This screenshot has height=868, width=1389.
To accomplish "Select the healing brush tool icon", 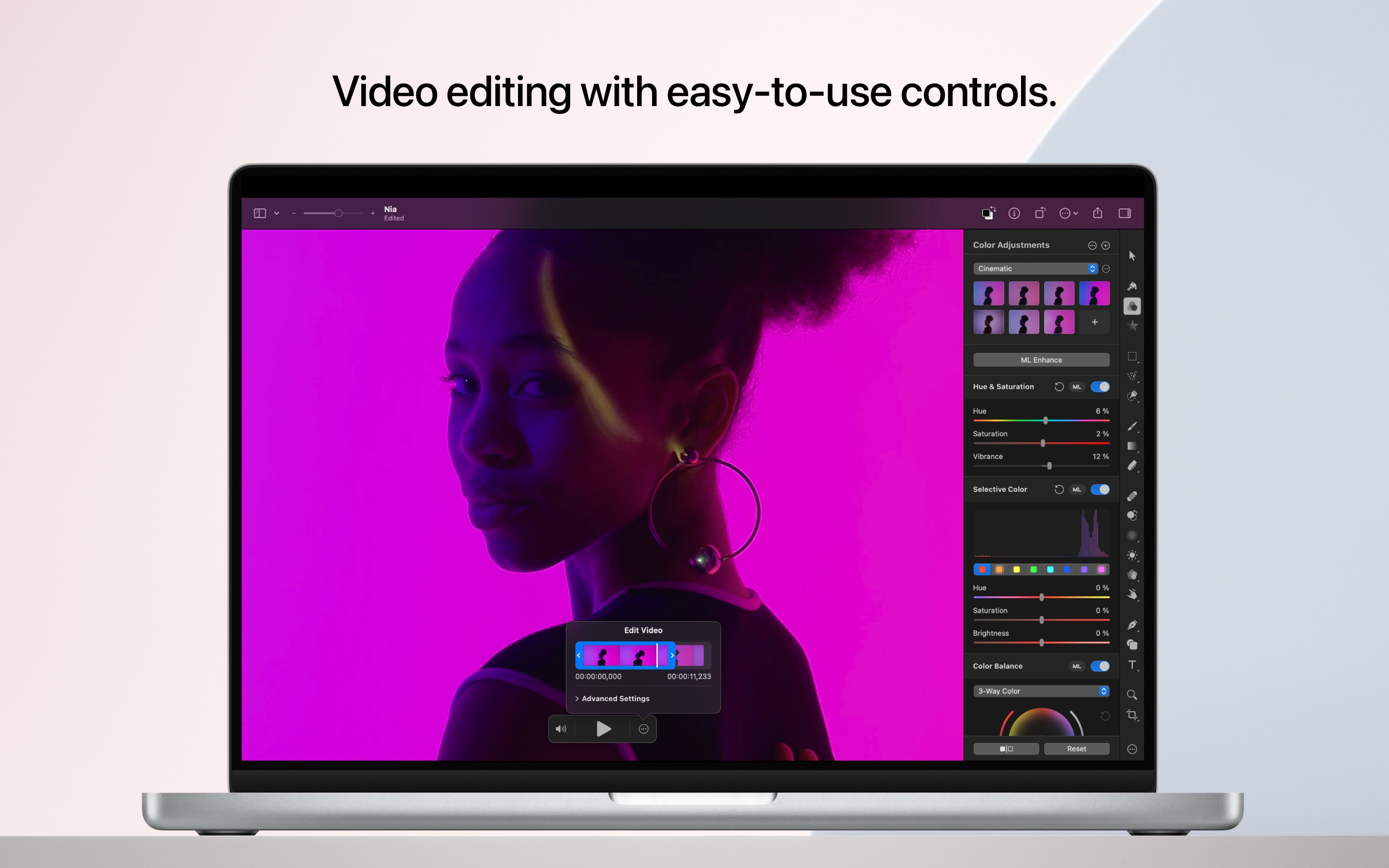I will (x=1132, y=495).
